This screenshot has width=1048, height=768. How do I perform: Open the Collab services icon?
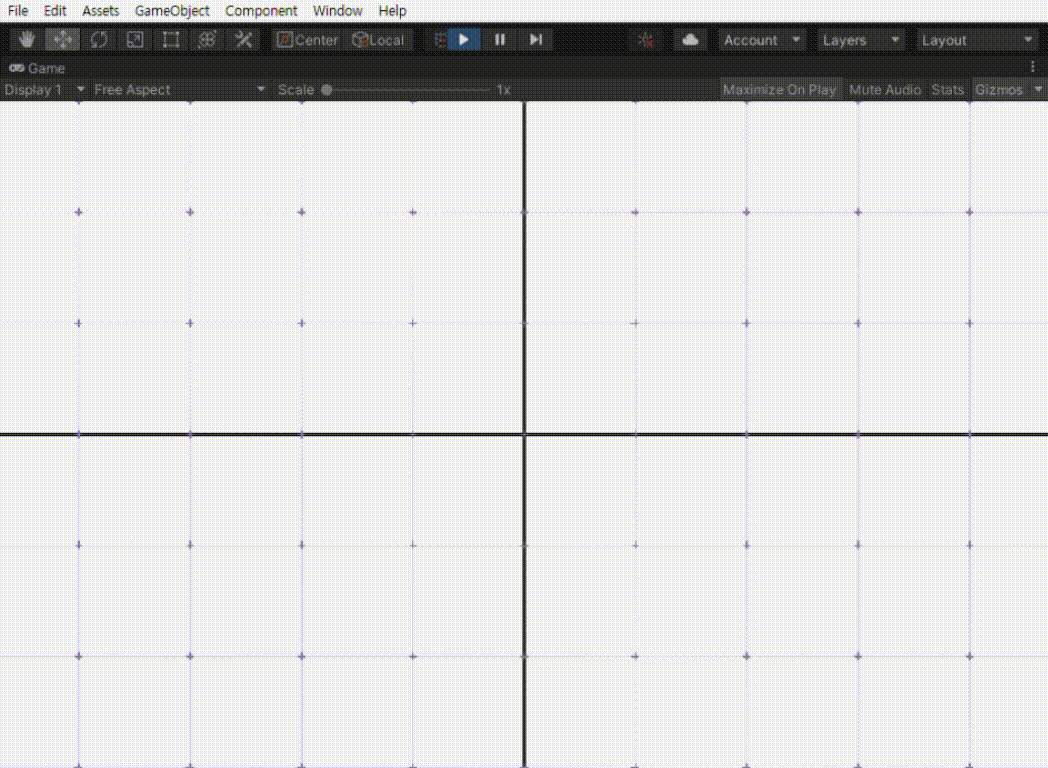646,40
